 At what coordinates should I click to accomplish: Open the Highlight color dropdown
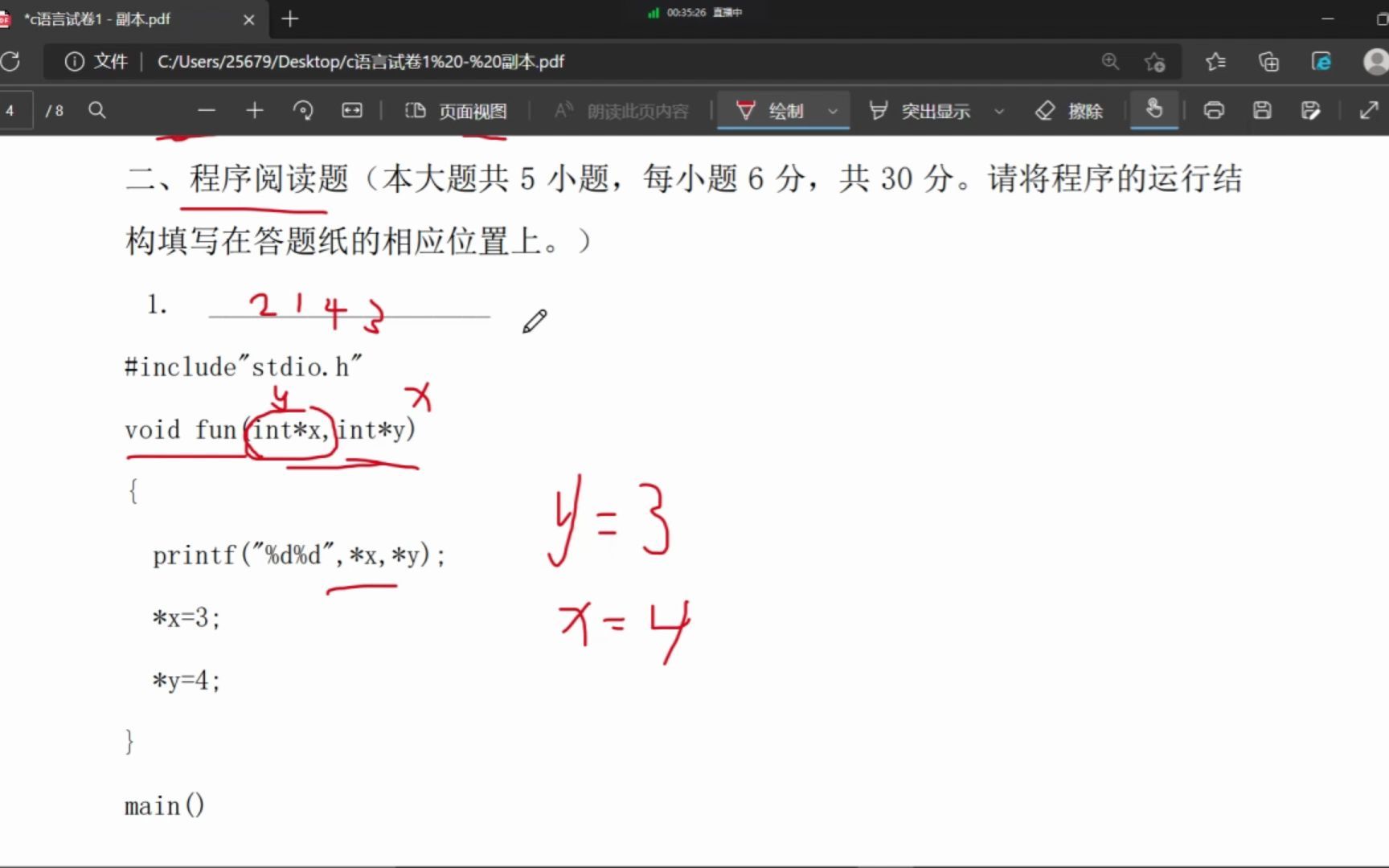[999, 111]
